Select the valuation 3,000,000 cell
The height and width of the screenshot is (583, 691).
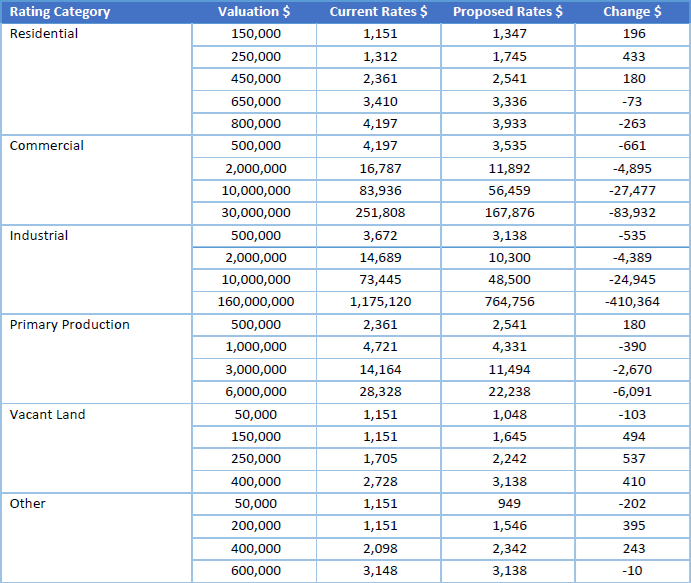[x=256, y=370]
